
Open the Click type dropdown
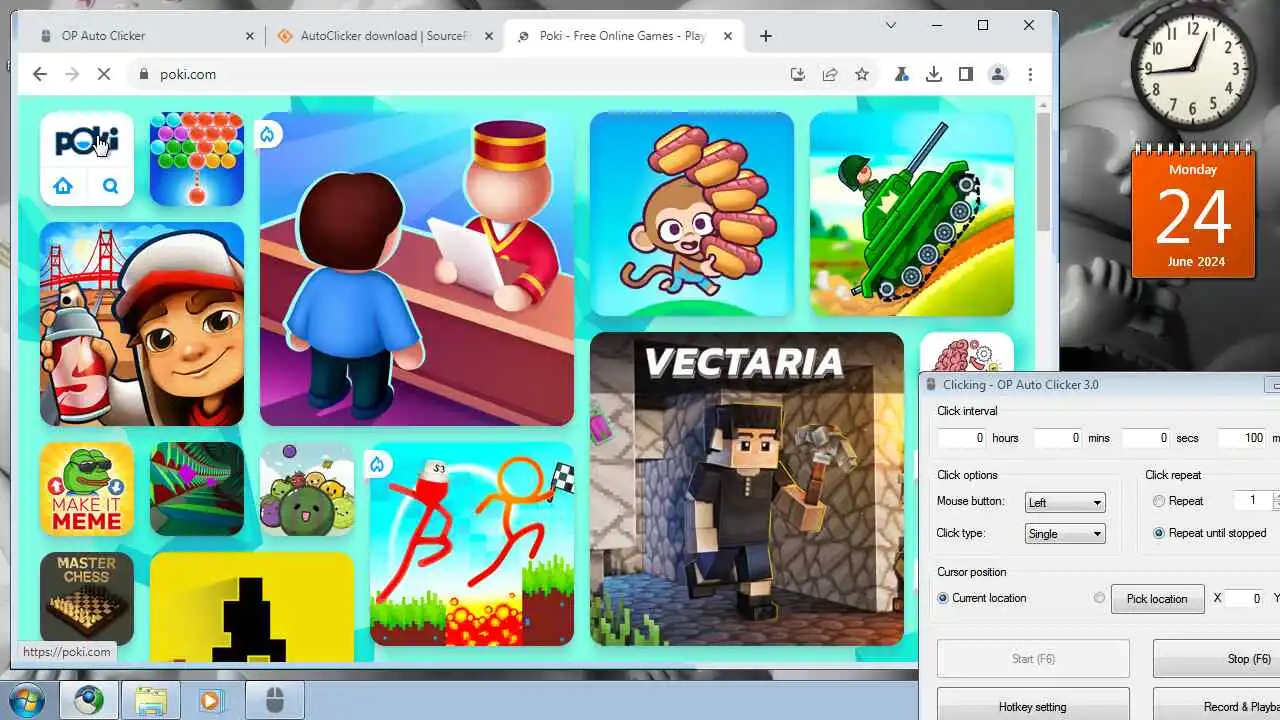pos(1065,534)
